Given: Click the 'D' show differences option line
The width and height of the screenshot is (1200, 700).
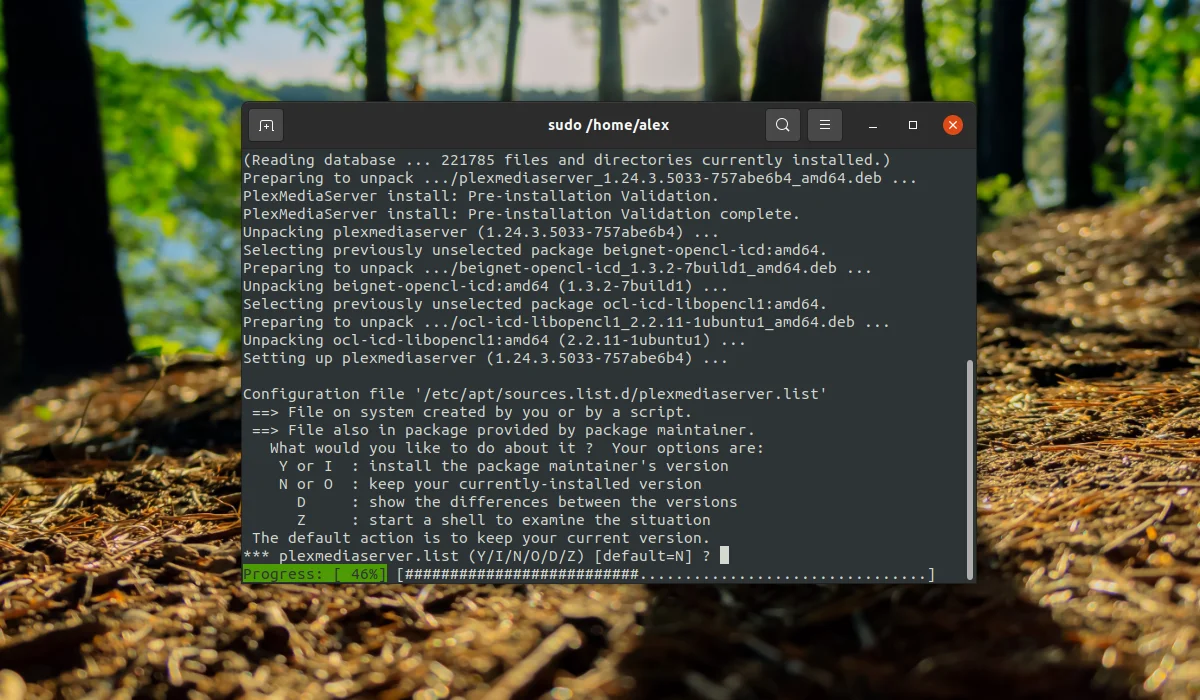Looking at the screenshot, I should coord(516,502).
